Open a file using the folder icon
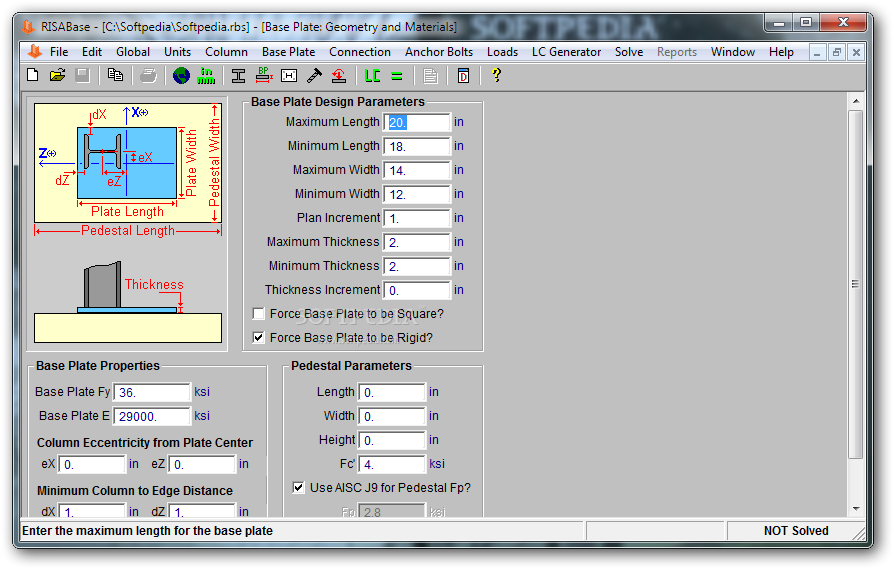This screenshot has width=894, height=569. pos(58,75)
